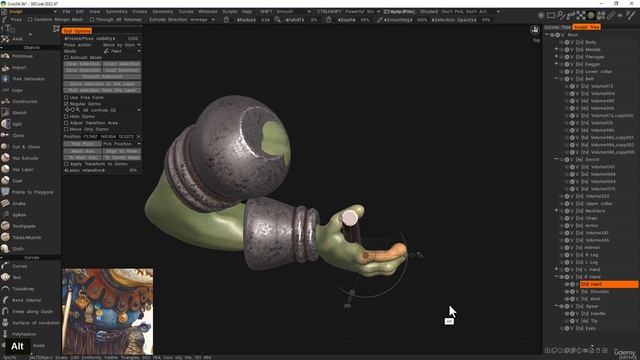Select the Polyhedron tool
The width and height of the screenshot is (640, 360).
coord(24,334)
